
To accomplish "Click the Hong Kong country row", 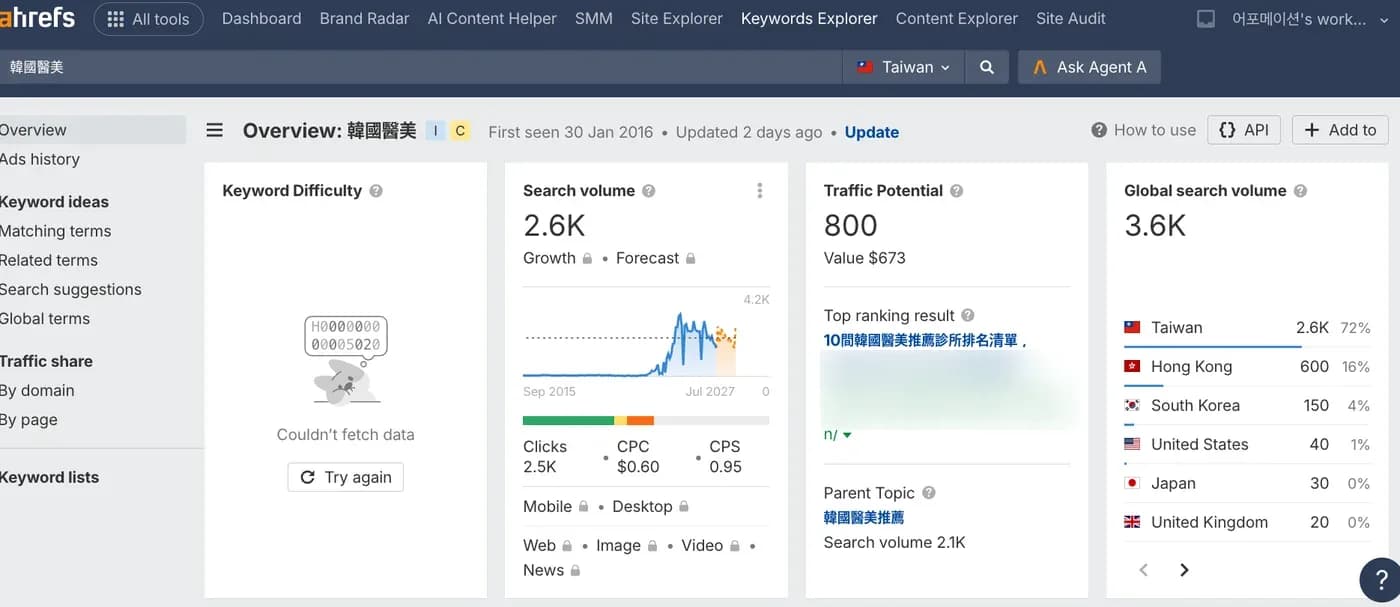I will tap(1247, 367).
